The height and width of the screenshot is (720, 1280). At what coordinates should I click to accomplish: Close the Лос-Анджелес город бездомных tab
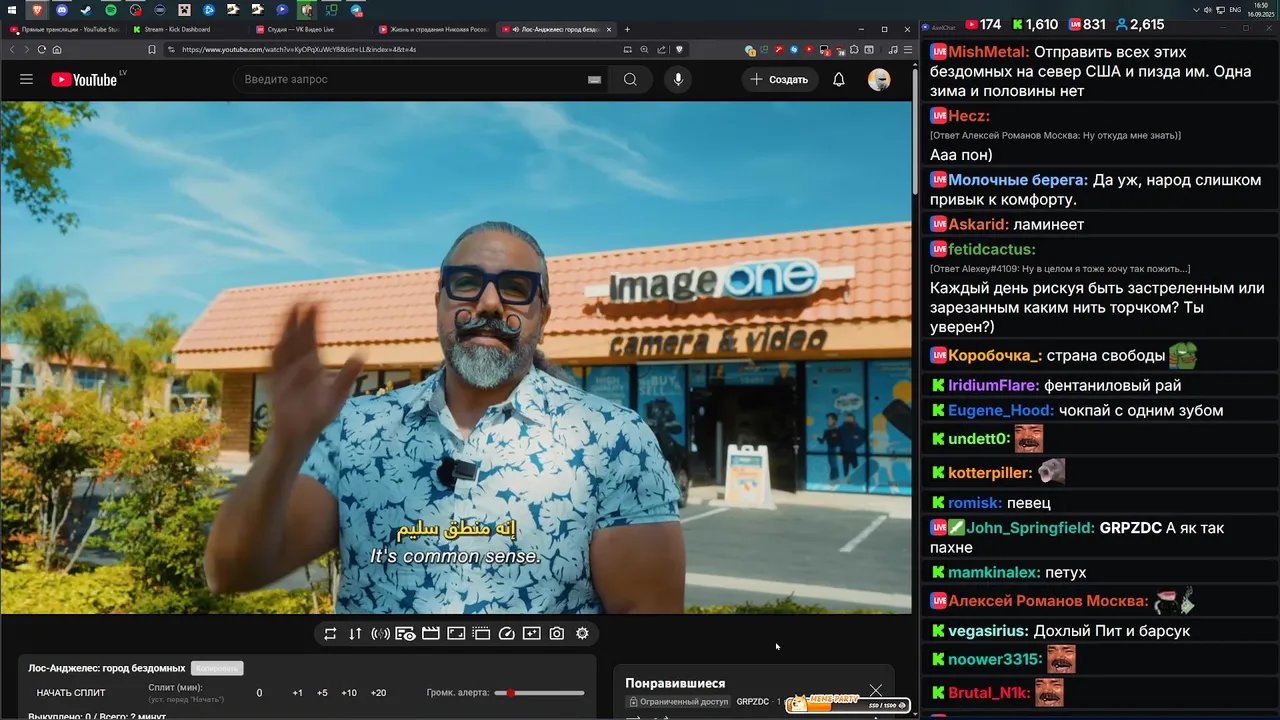pos(609,29)
